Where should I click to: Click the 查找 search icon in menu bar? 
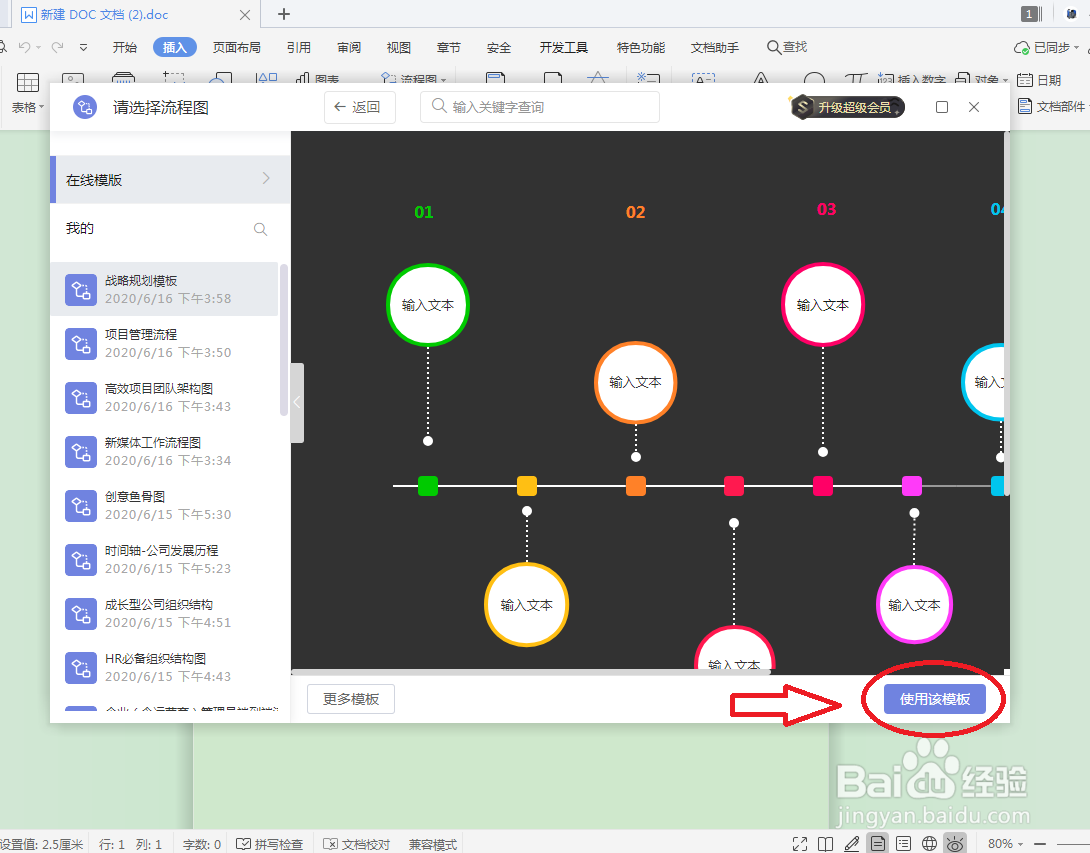[773, 47]
